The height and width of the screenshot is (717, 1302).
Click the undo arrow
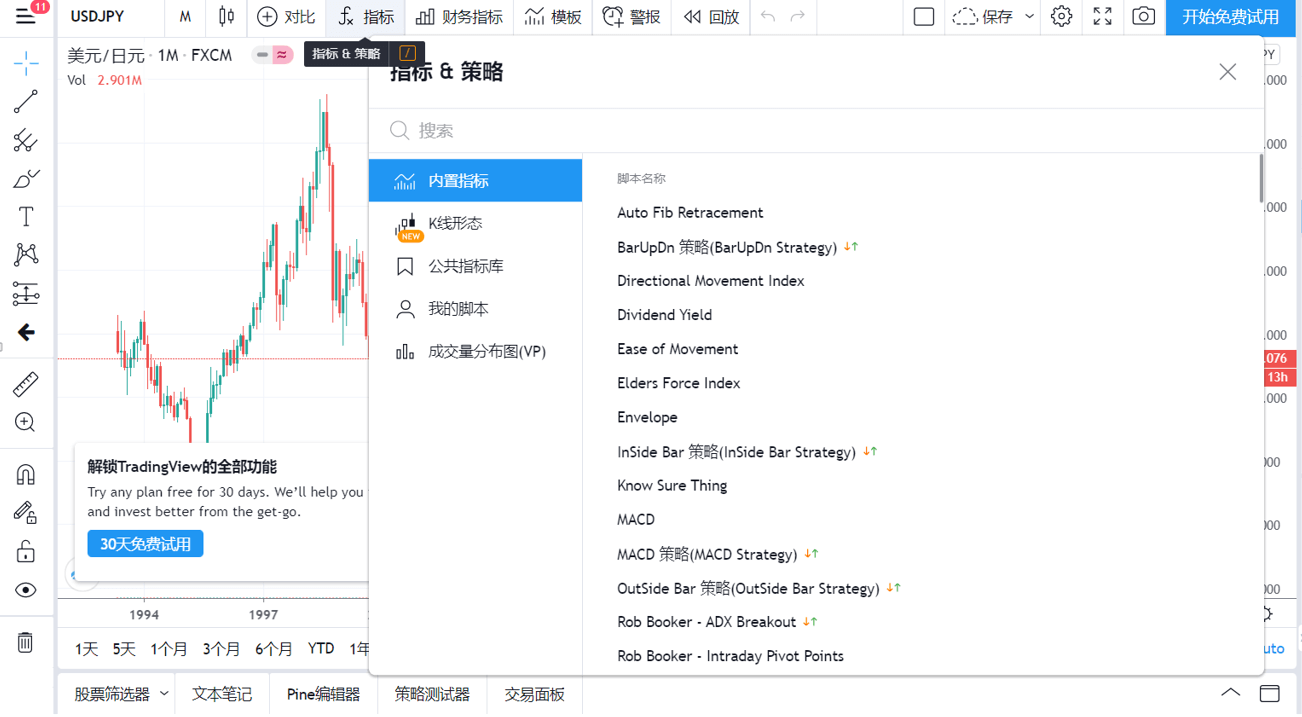(768, 17)
